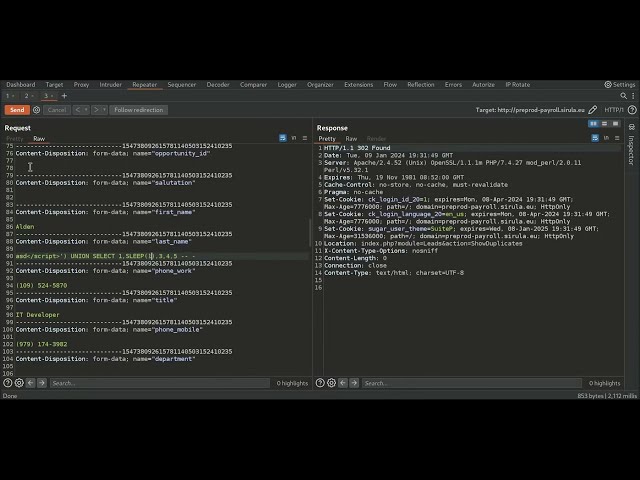Go to previous request in history
This screenshot has width=640, height=480.
point(78,110)
